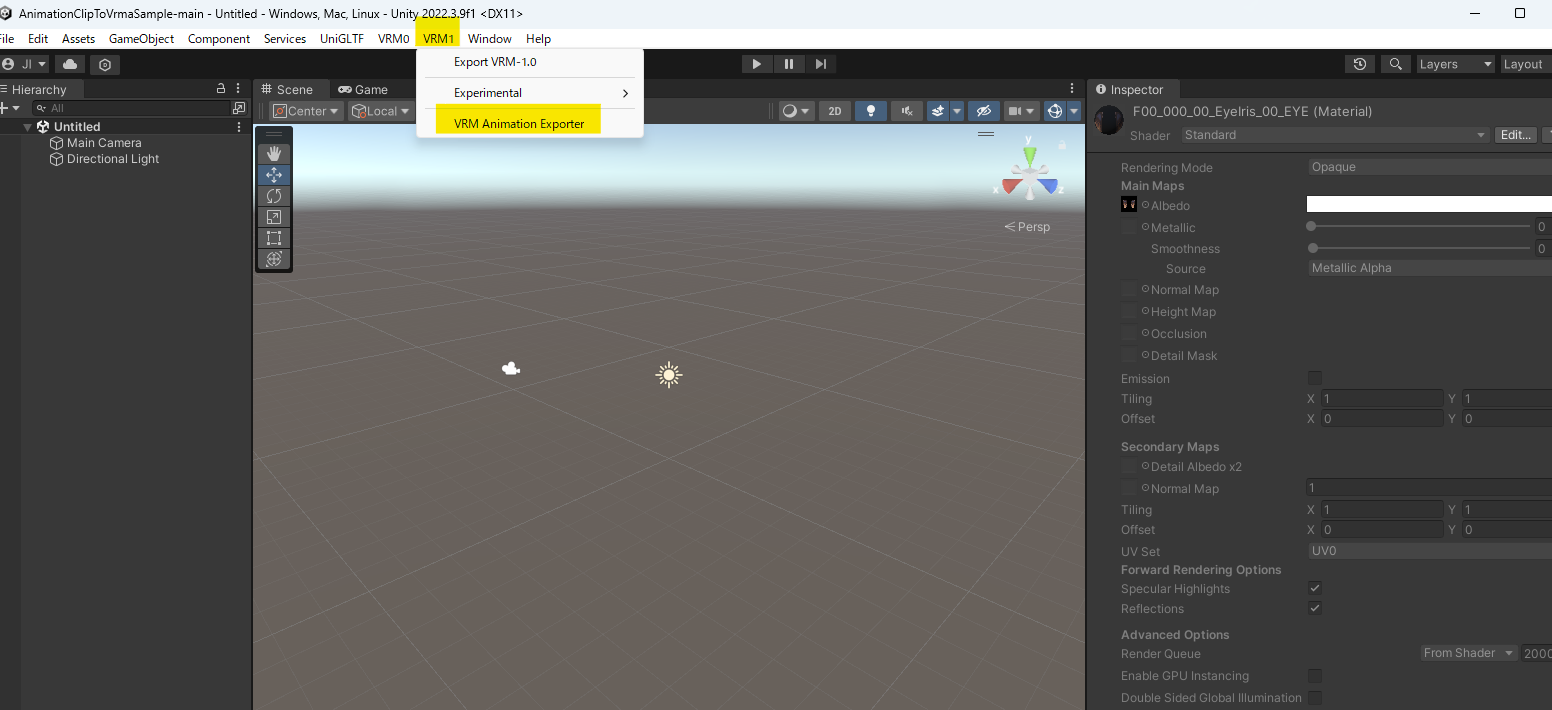Open the Hierarchy create plus dropdown
The width and height of the screenshot is (1552, 710).
[x=10, y=107]
